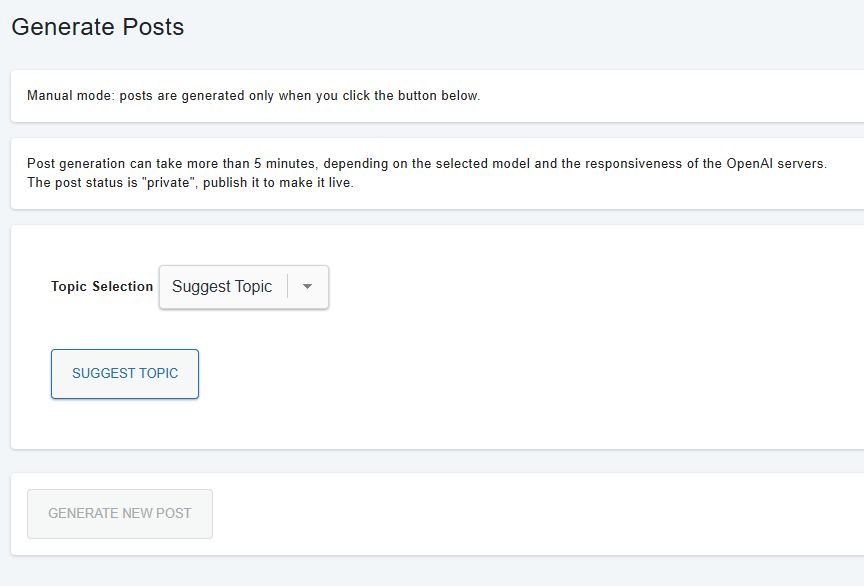
Task: Click the Topic Selection dropdown arrow icon
Action: (x=307, y=287)
